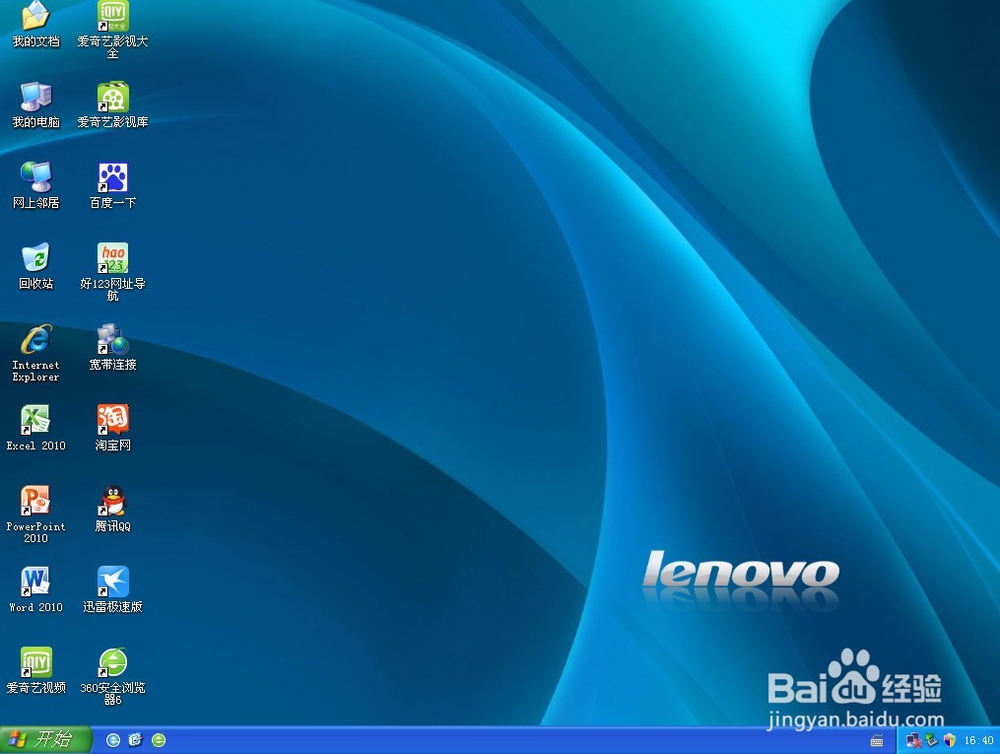Click the safely remove hardware tray icon
Screen dimensions: 1000x754
click(x=932, y=740)
